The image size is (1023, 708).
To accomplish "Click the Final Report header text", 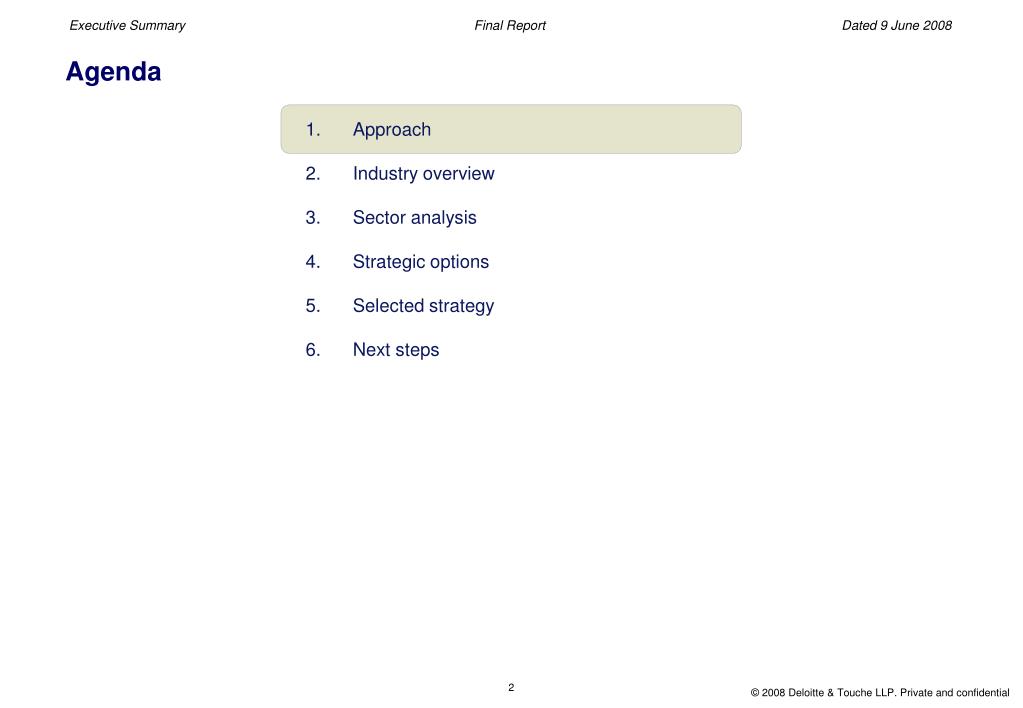I will (510, 25).
